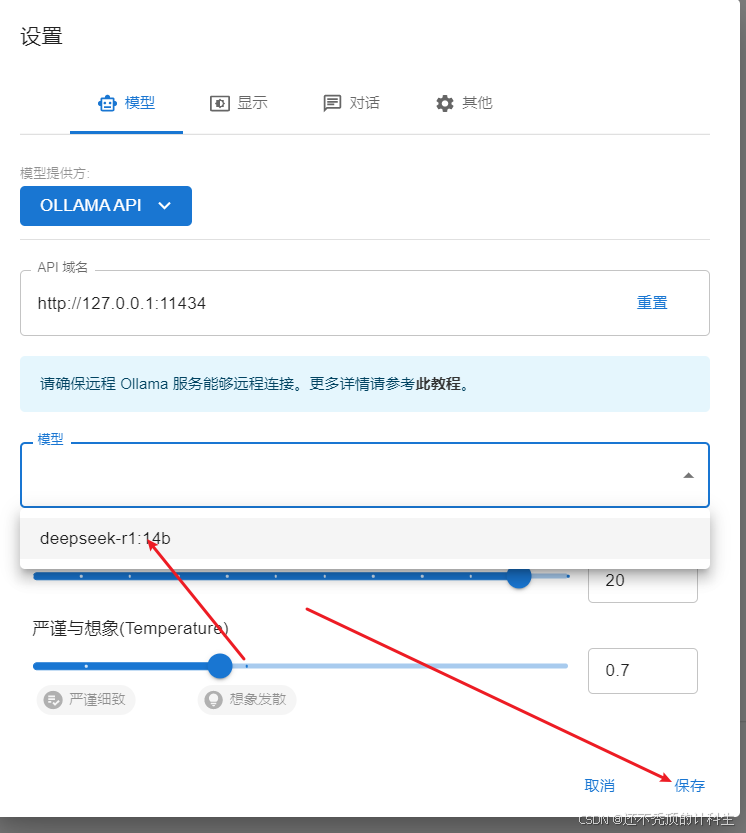Image resolution: width=746 pixels, height=833 pixels.
Task: Click the chat bubble icon beside 对话
Action: tap(332, 103)
